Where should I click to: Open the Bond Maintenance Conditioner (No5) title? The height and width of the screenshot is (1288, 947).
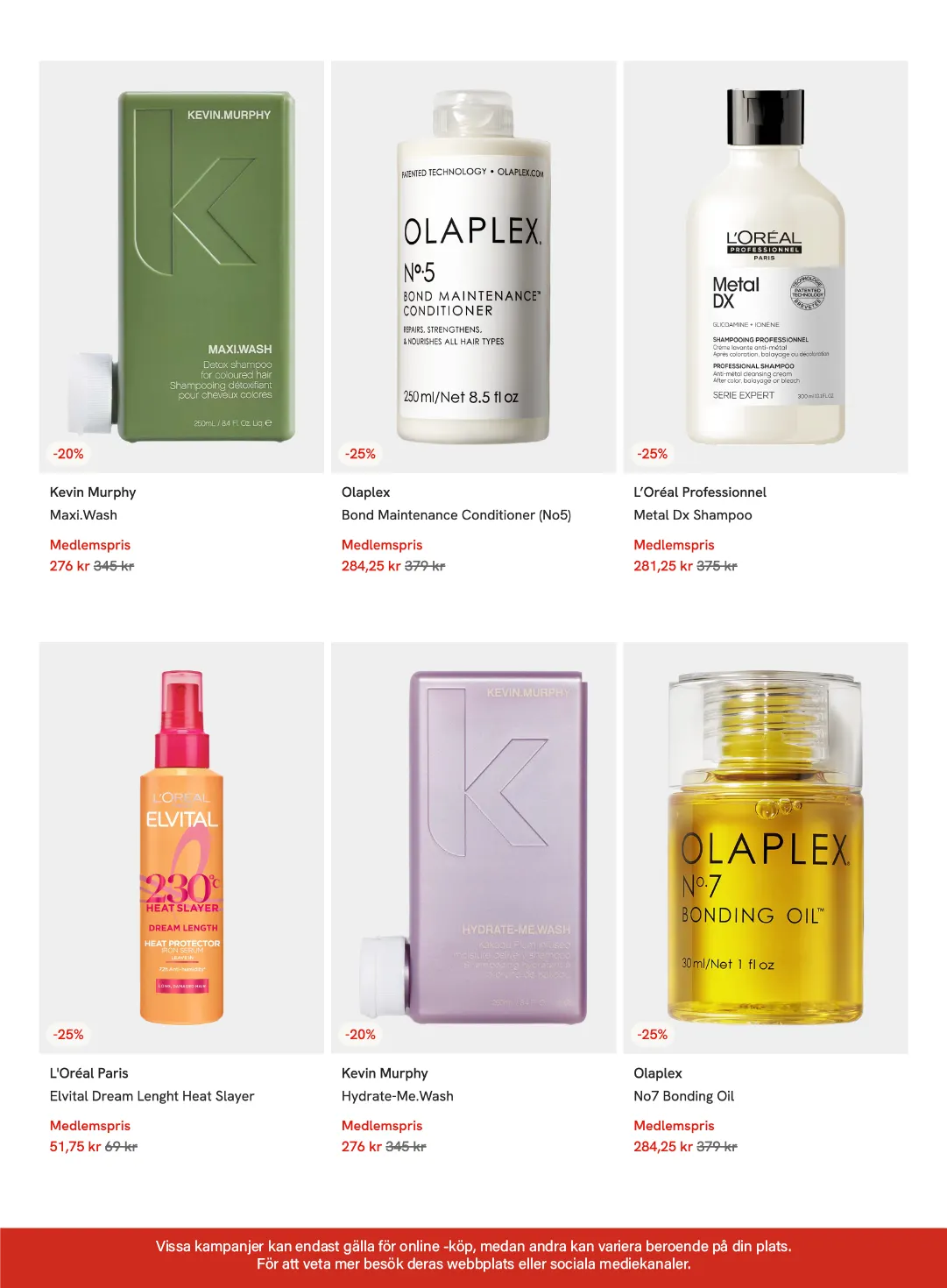tap(456, 515)
